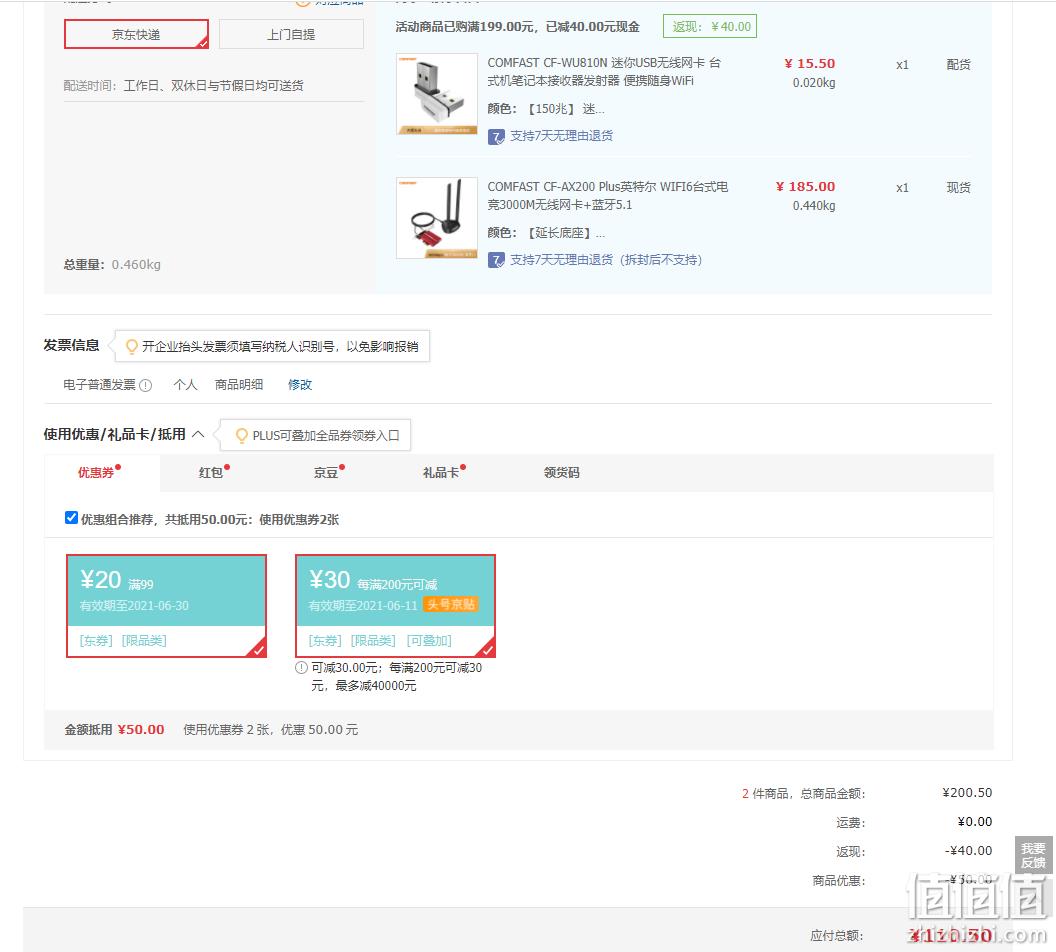Click the 返现 -¥40.00 value
Viewport: 1056px width, 952px height.
968,850
